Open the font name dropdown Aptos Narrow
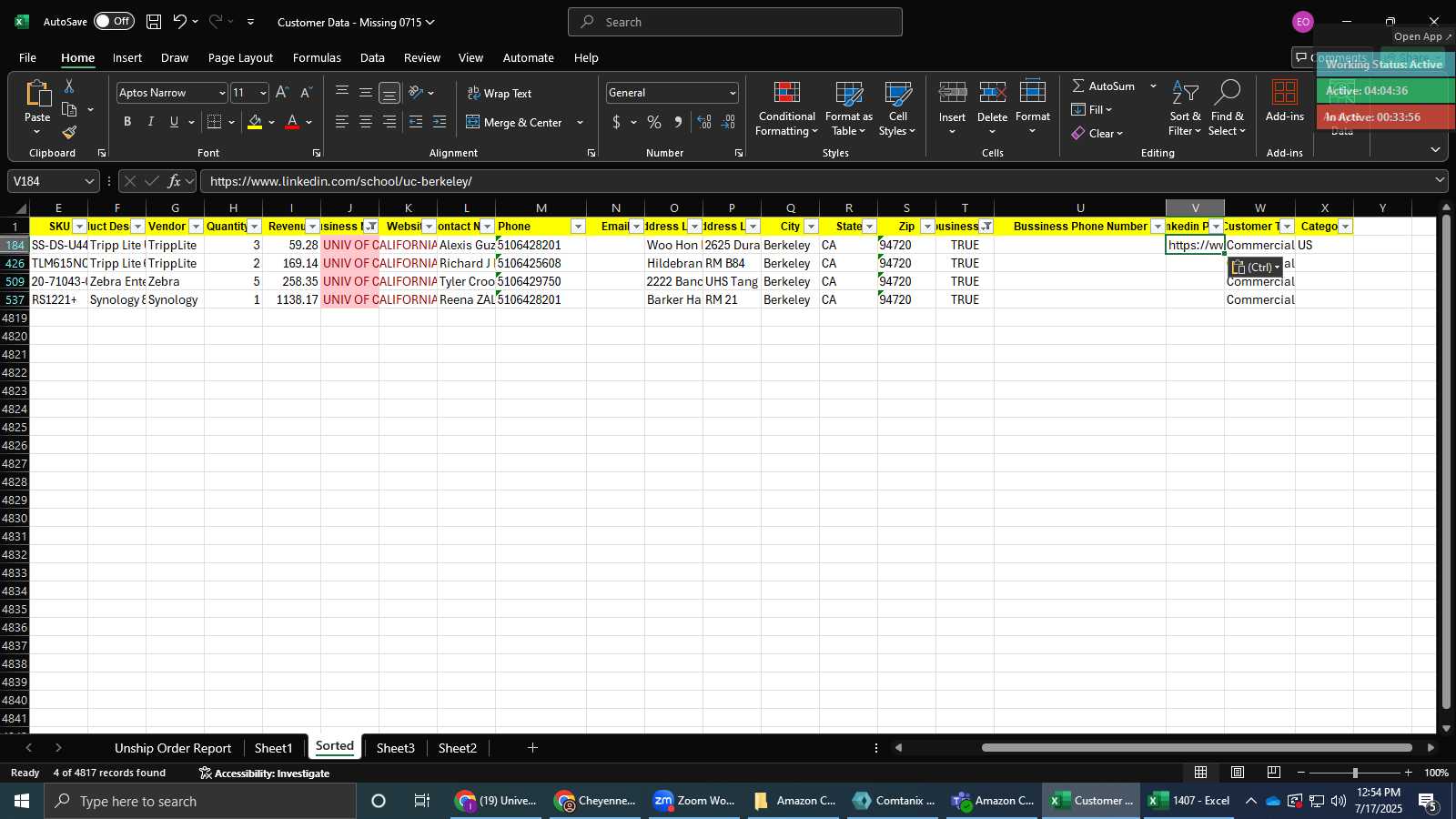The height and width of the screenshot is (819, 1456). (221, 93)
